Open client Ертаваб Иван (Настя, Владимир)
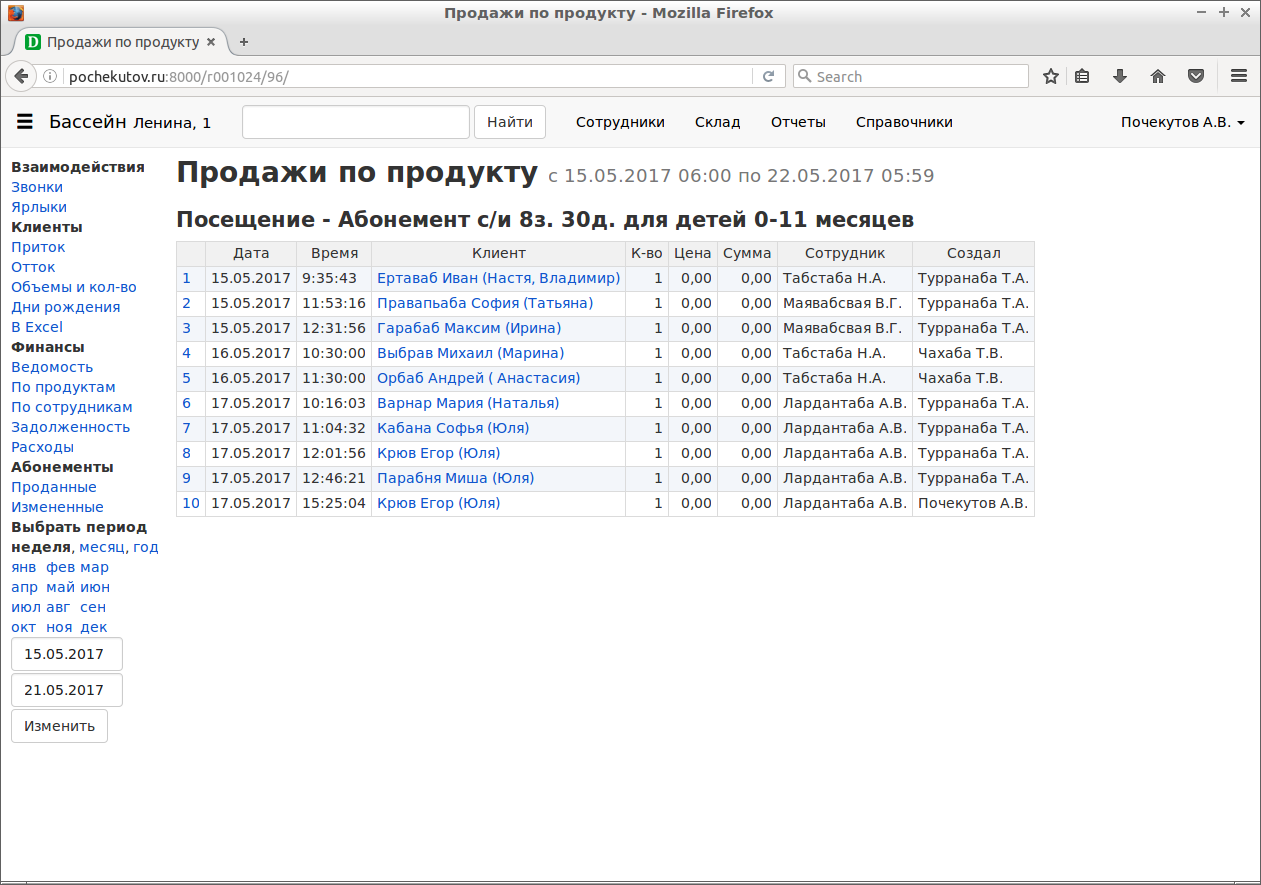This screenshot has height=885, width=1261. tap(498, 278)
